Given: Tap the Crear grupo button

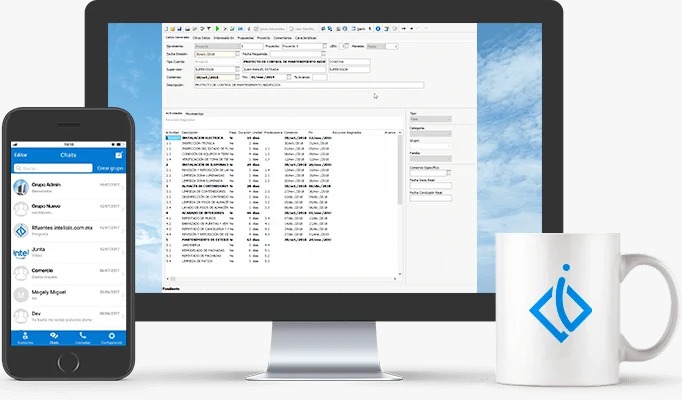Looking at the screenshot, I should click(x=110, y=168).
